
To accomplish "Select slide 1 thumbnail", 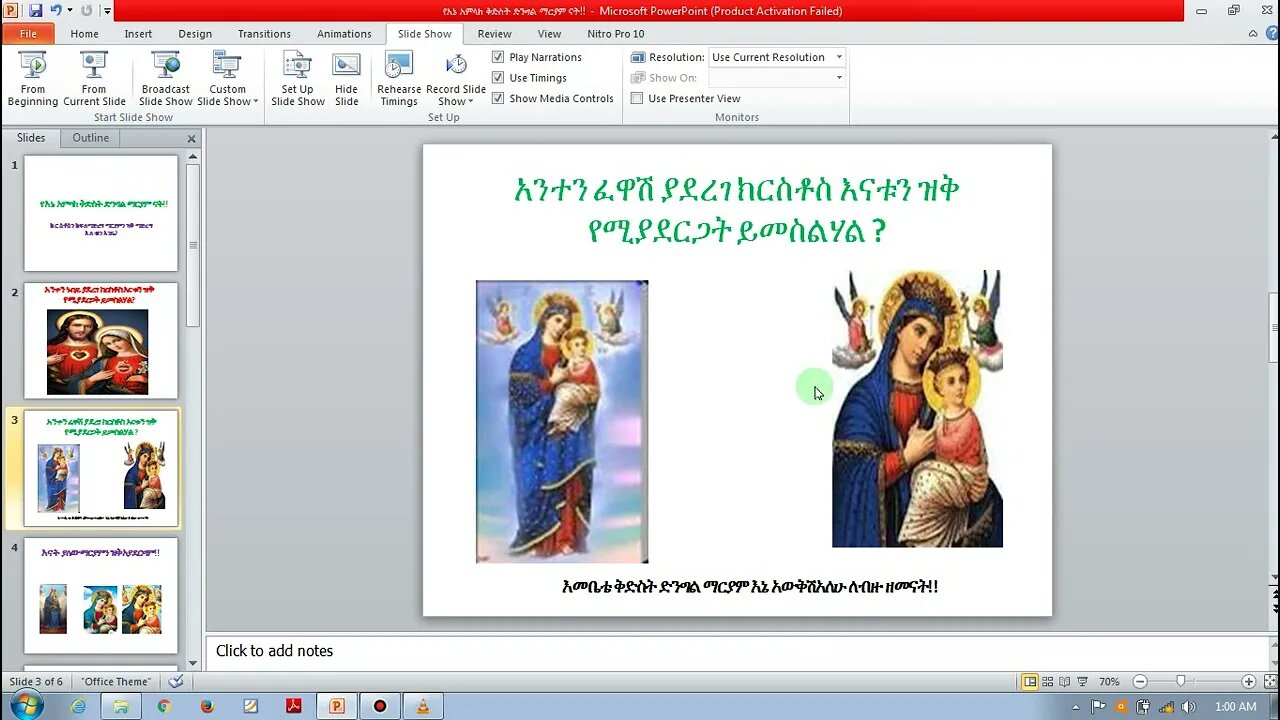I will 101,213.
